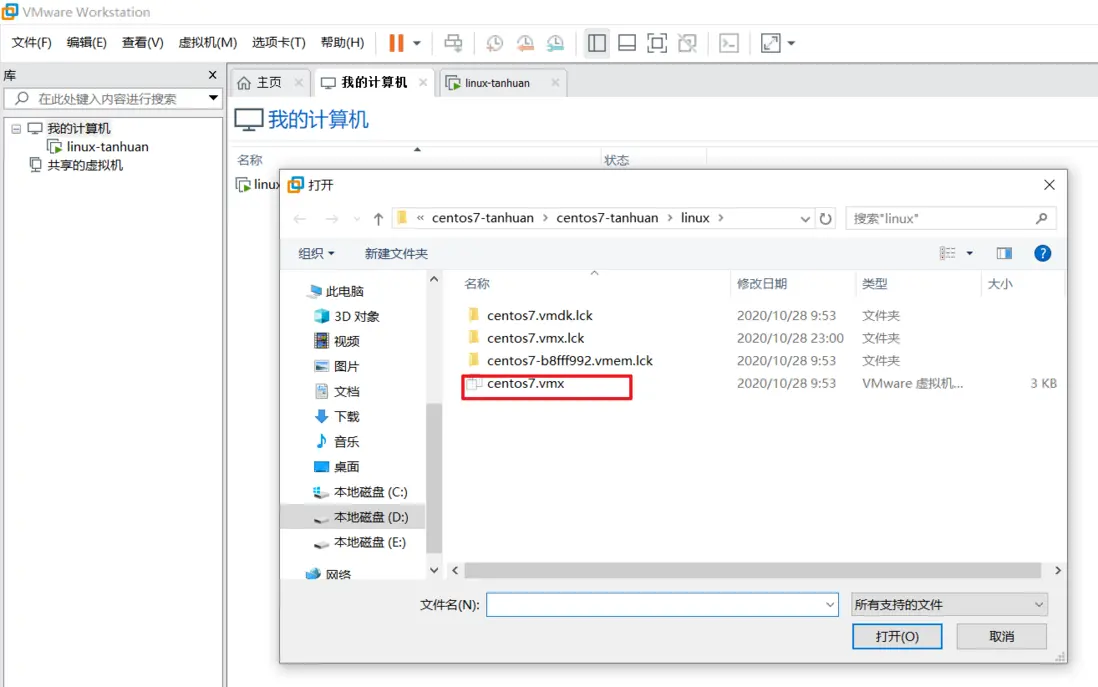Open the console view toolbar icon
This screenshot has height=687, width=1098.
click(729, 43)
